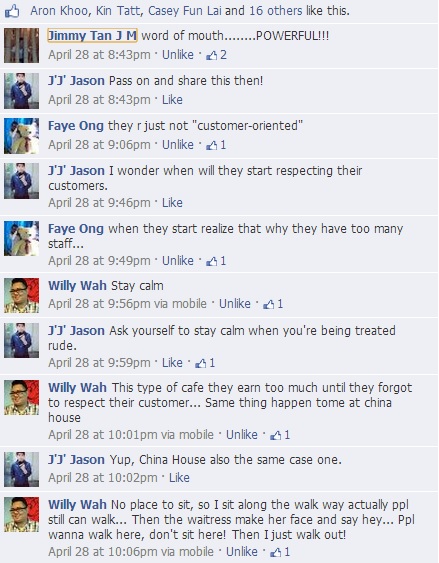Like J'J' Jason's 9:46pm comment
The height and width of the screenshot is (563, 439).
[172, 203]
